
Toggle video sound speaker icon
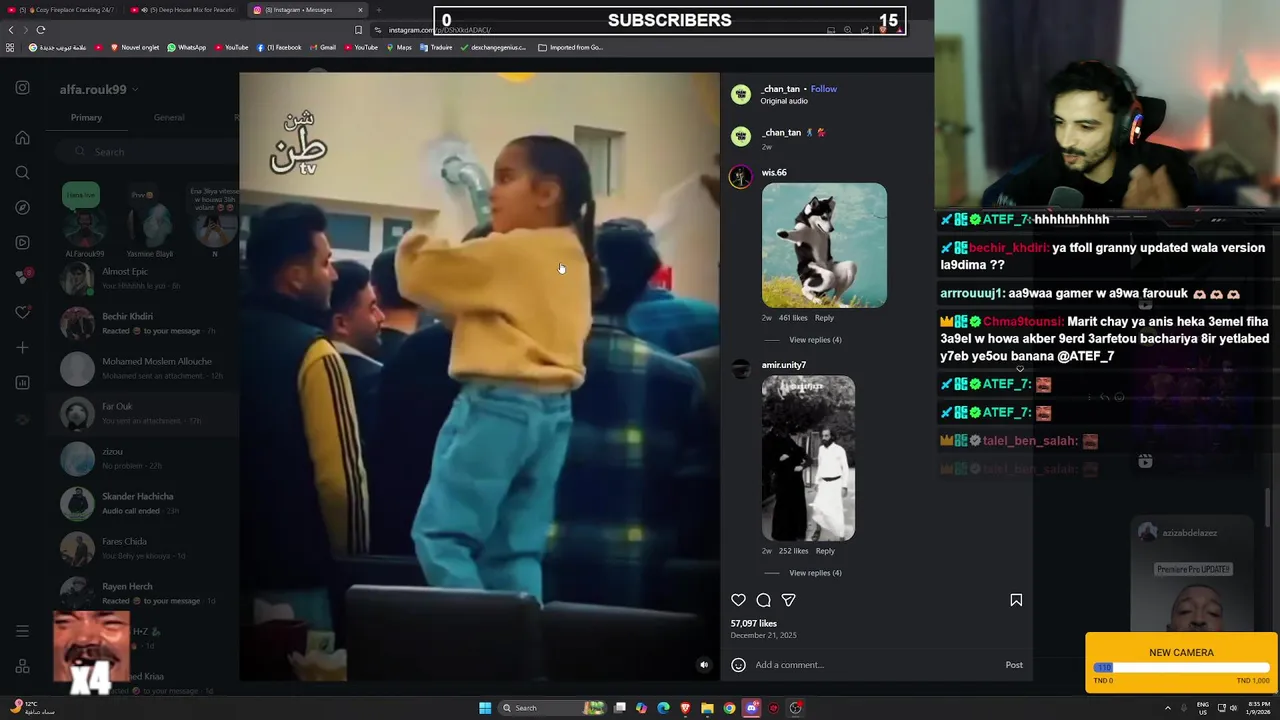coord(704,665)
